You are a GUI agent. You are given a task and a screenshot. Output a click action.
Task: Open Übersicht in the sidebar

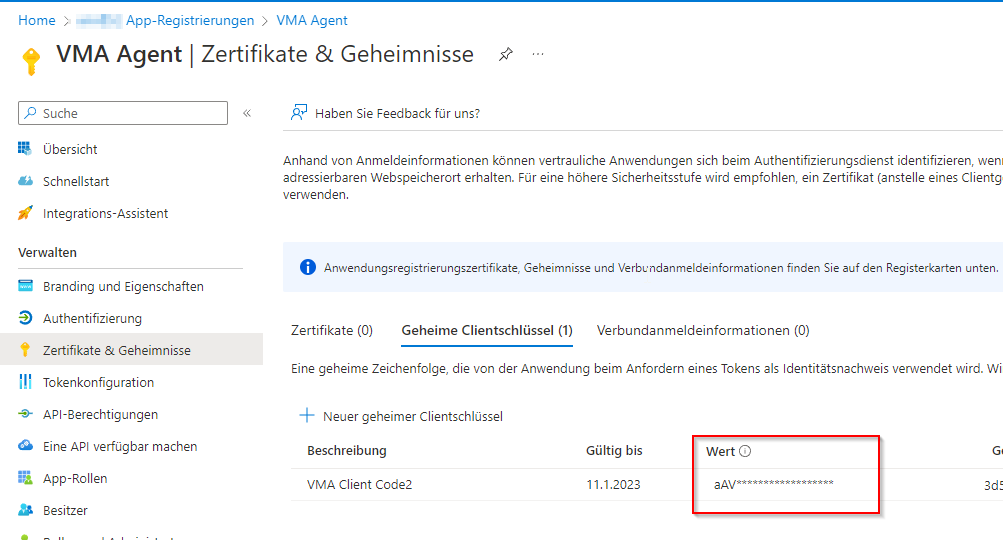point(70,150)
